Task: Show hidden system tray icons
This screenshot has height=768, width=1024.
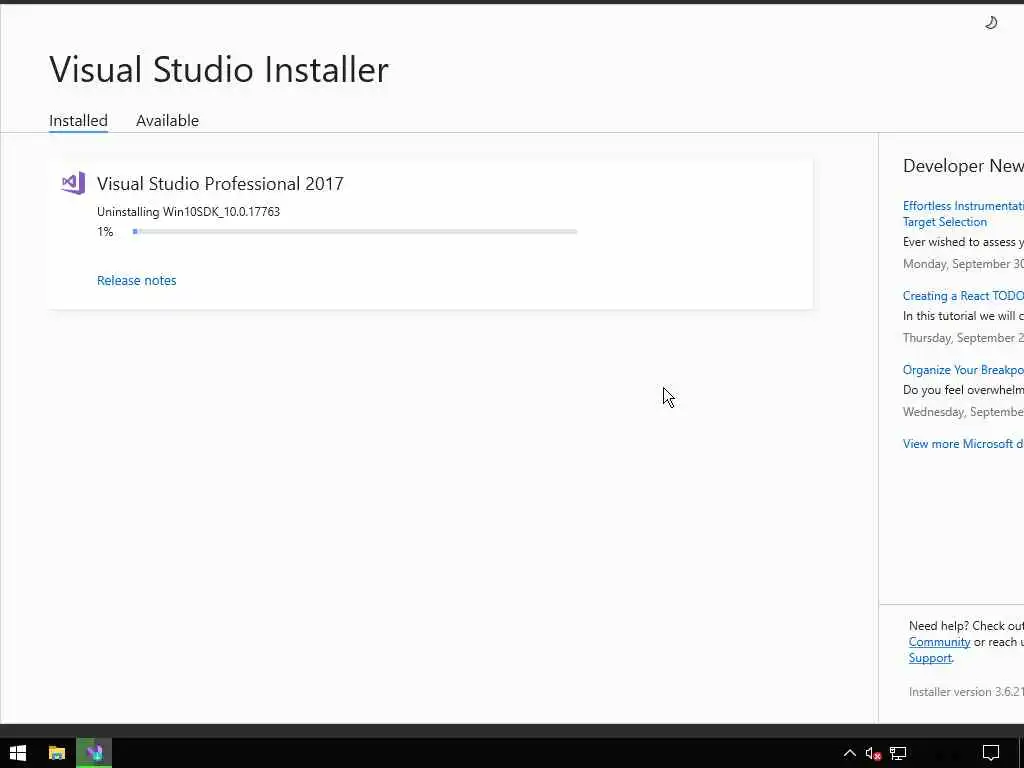Action: [x=849, y=753]
